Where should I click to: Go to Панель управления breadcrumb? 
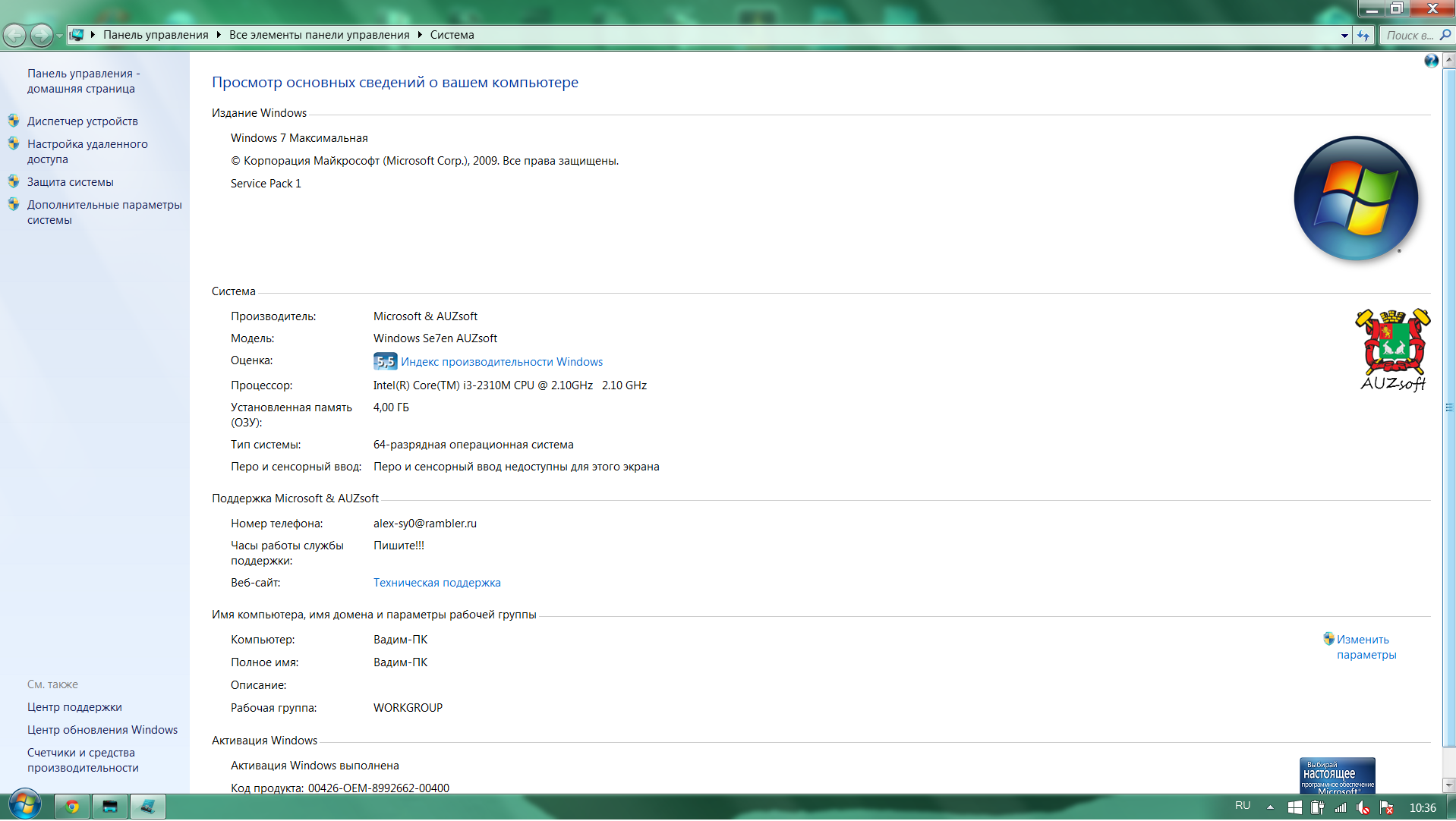click(156, 35)
